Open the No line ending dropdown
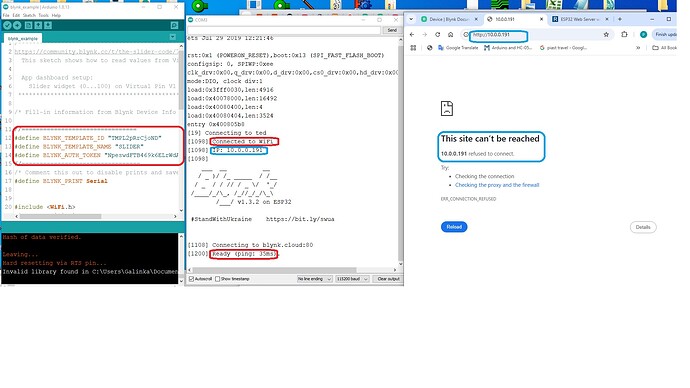Screen dimensions: 690x388 pyautogui.click(x=314, y=279)
